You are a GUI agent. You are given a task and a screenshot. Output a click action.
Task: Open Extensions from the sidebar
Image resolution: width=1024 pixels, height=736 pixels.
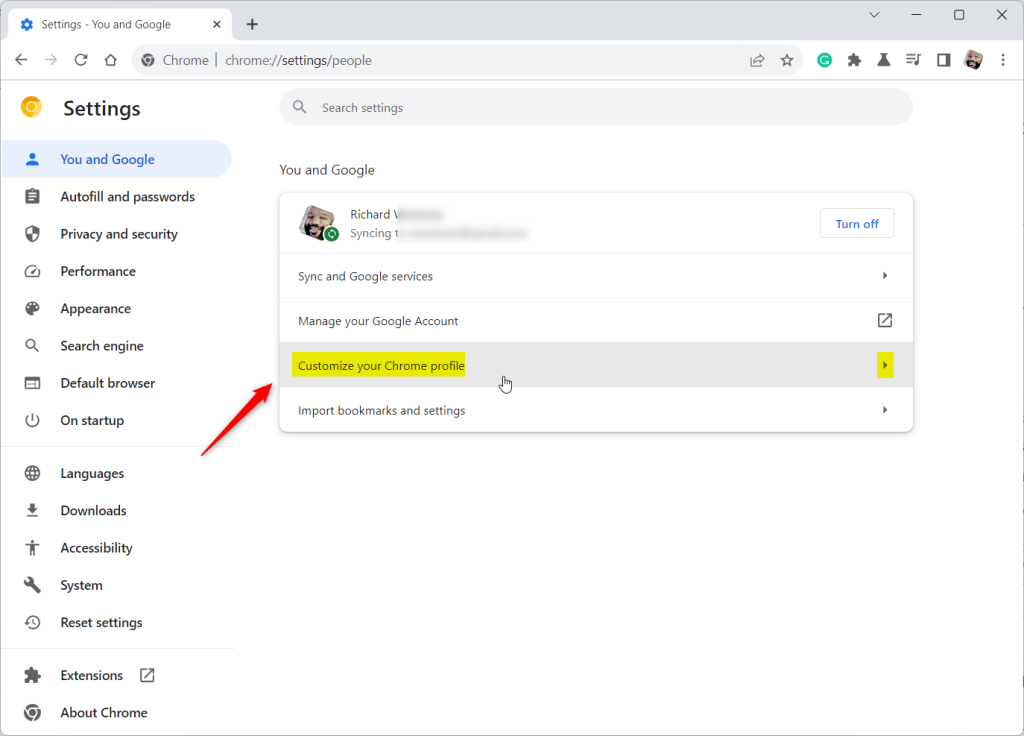116,675
